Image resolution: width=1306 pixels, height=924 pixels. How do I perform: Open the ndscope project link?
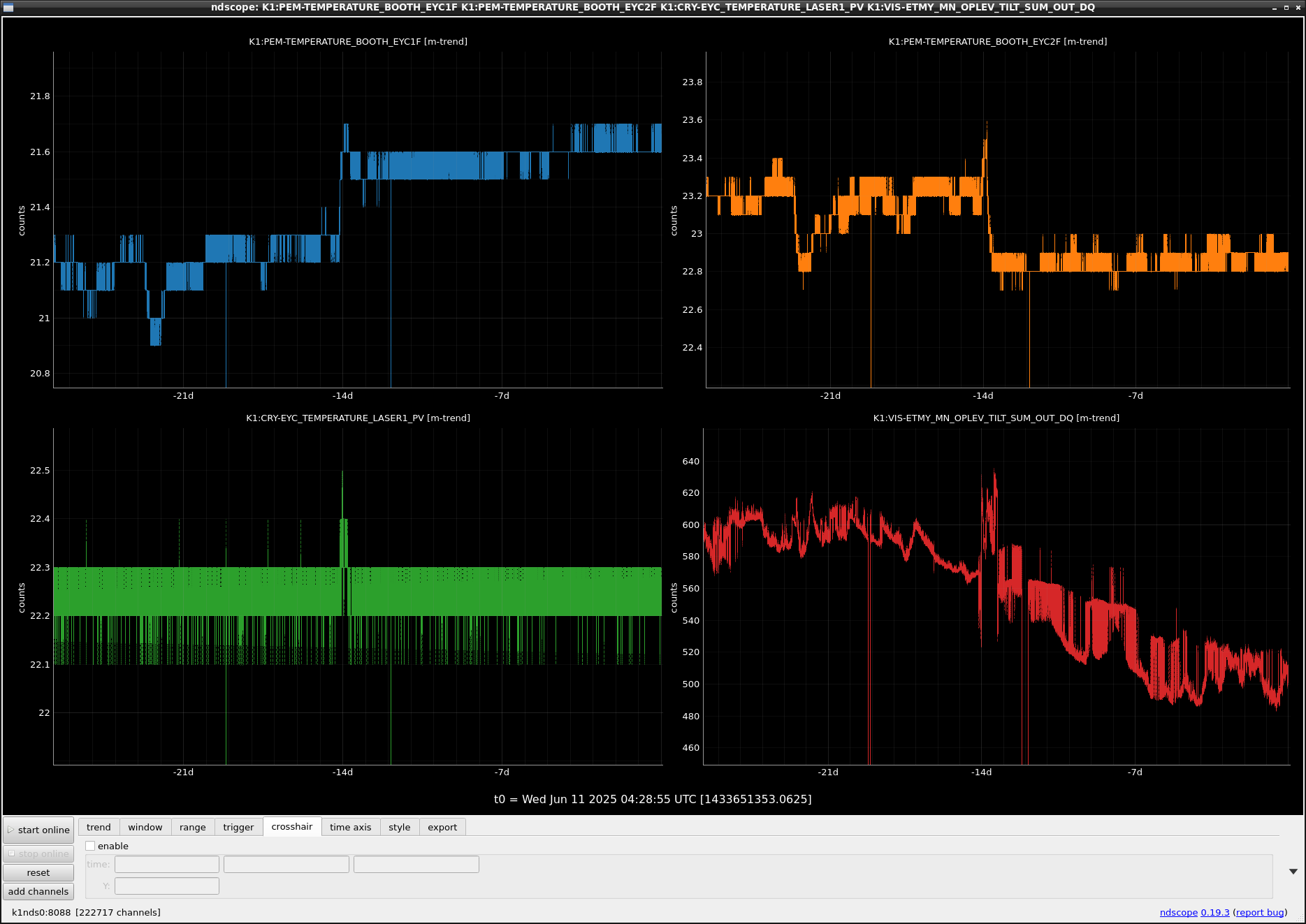[1178, 912]
